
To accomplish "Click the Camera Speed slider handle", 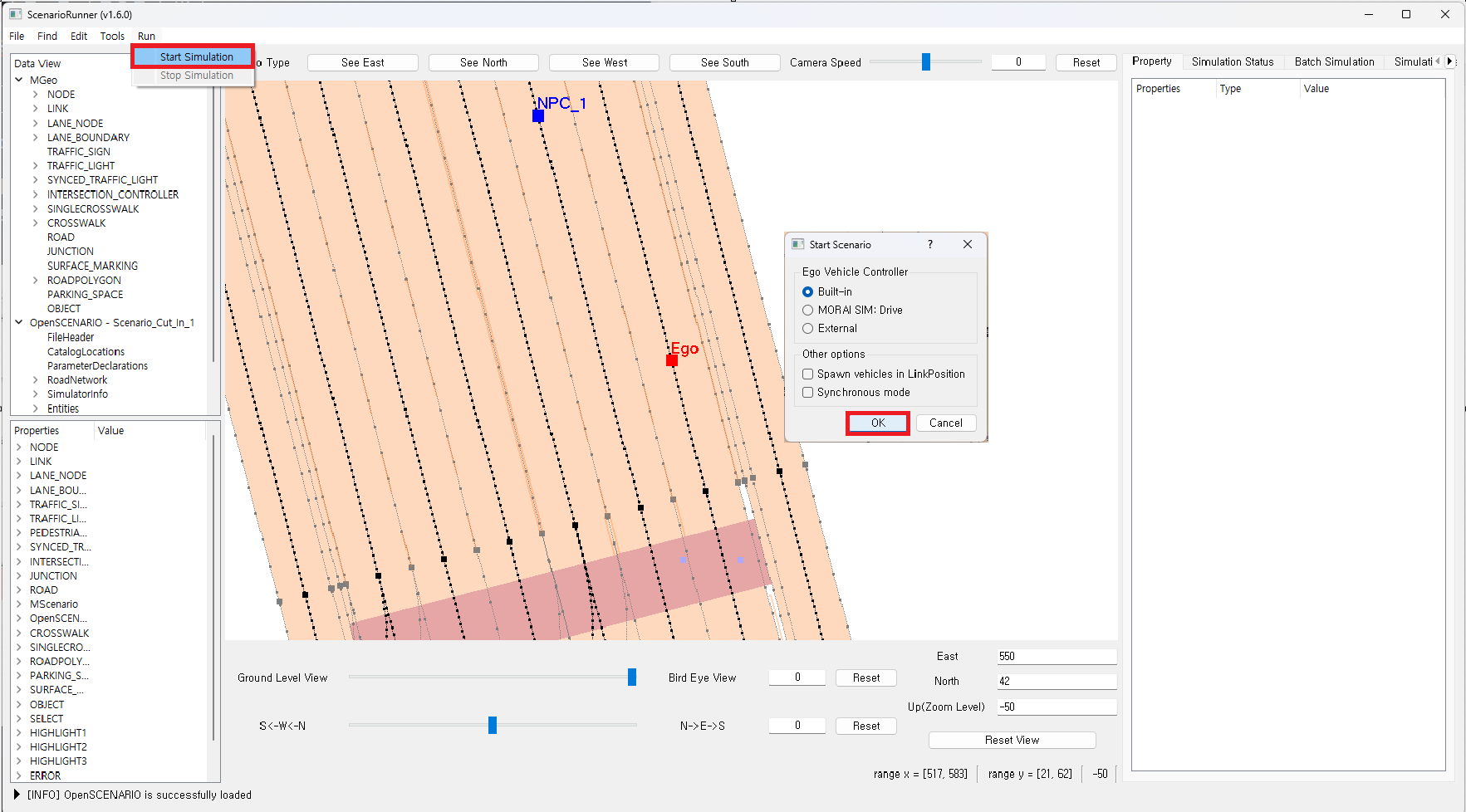I will point(925,62).
